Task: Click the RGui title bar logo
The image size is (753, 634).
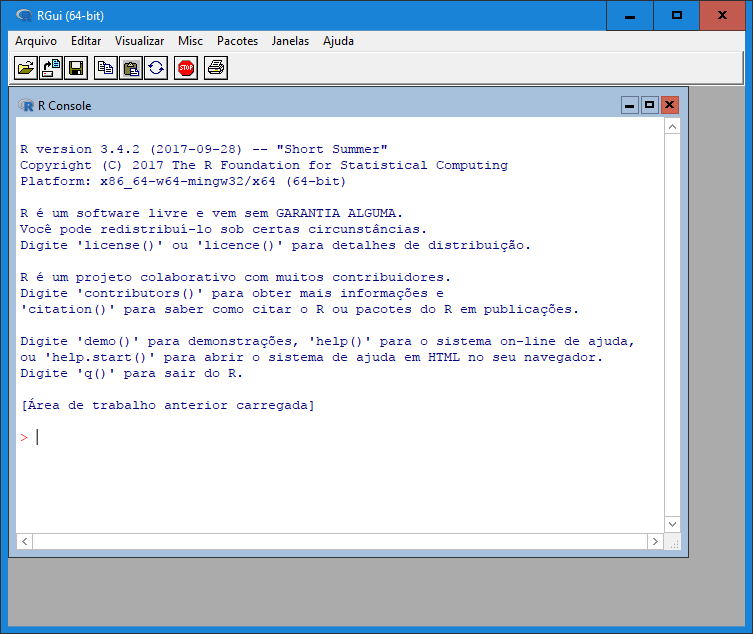Action: click(24, 15)
